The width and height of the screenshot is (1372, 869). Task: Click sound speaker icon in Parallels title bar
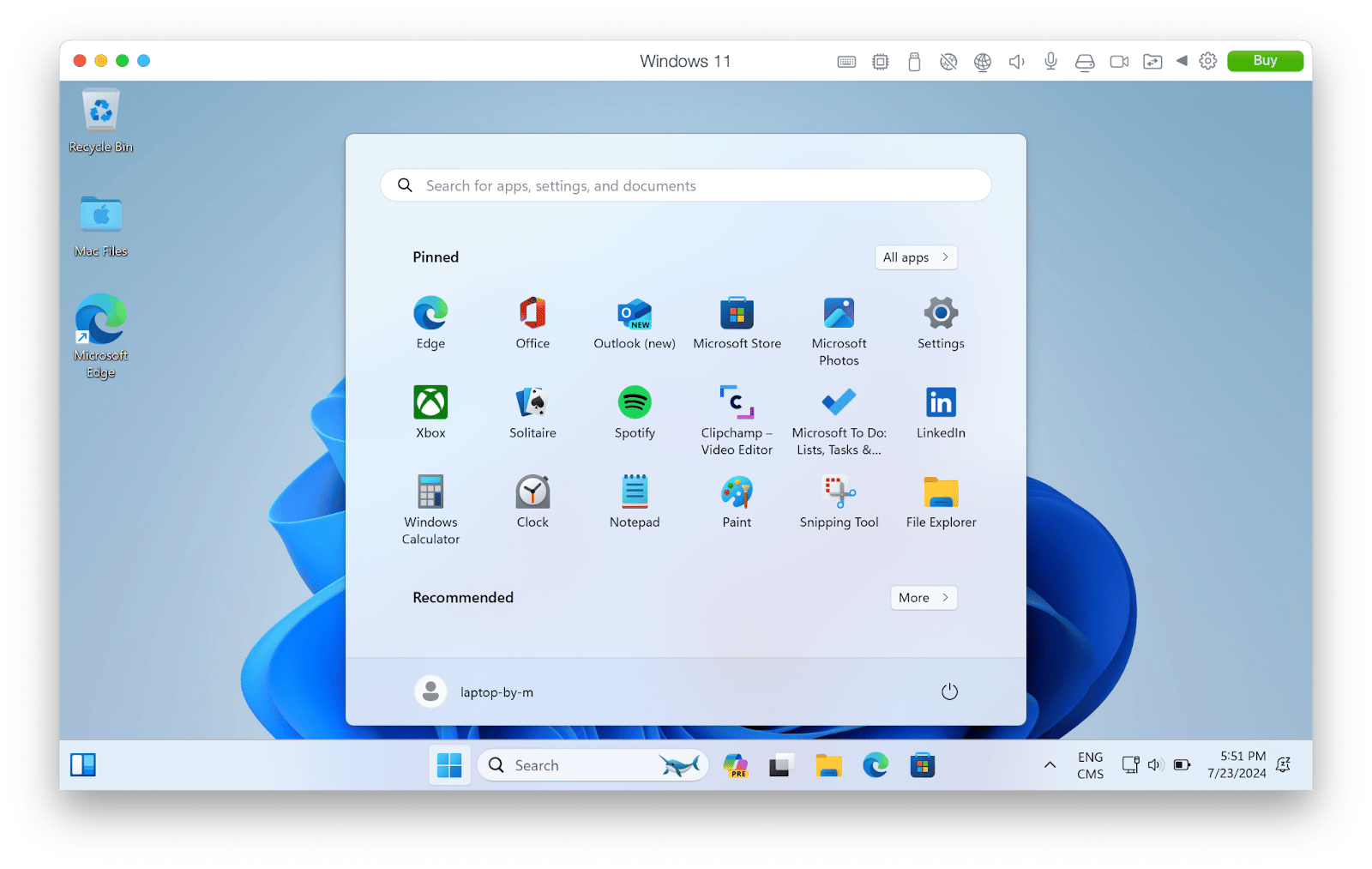click(1017, 62)
